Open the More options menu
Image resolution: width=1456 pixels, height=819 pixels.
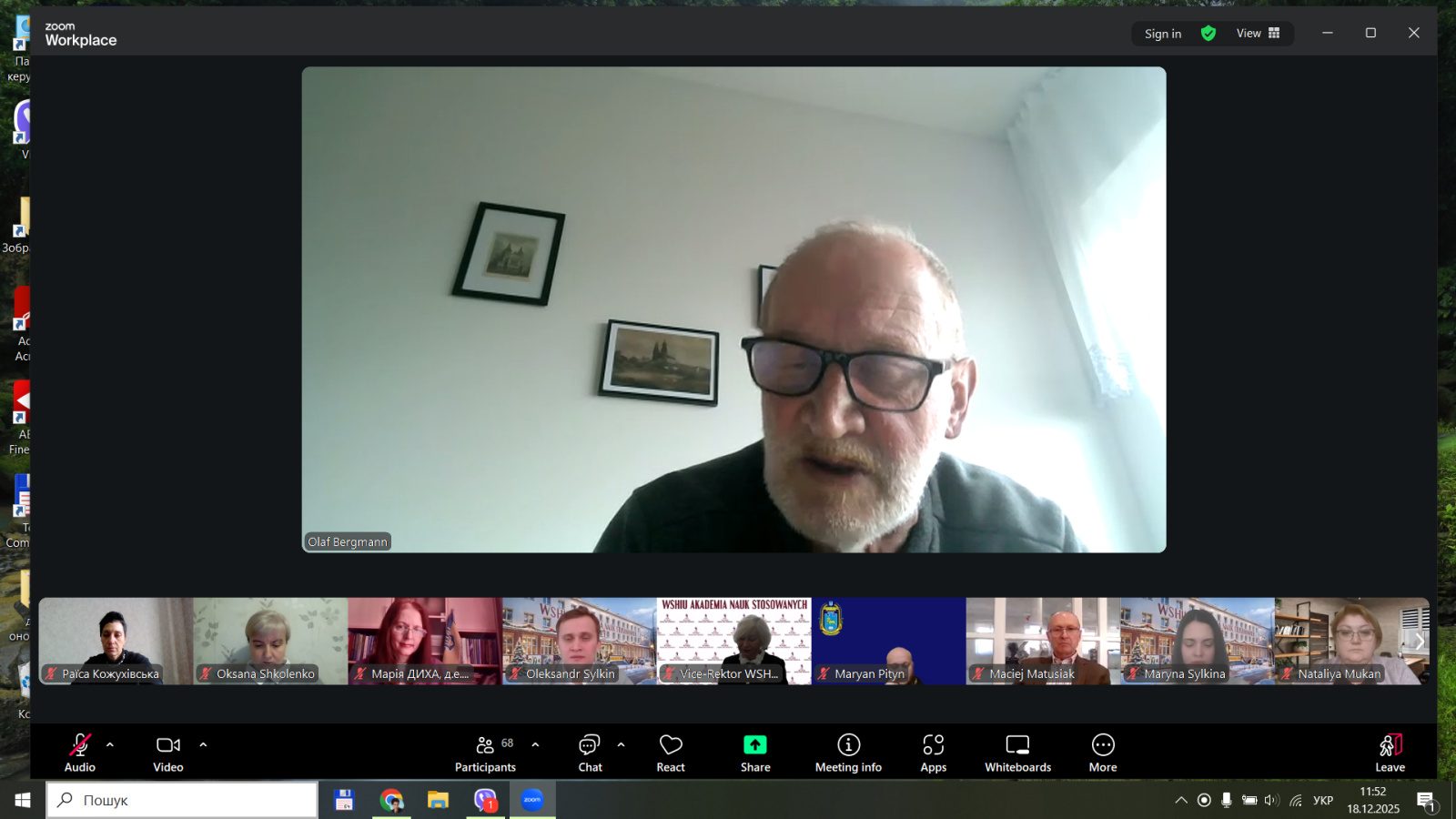point(1102,753)
